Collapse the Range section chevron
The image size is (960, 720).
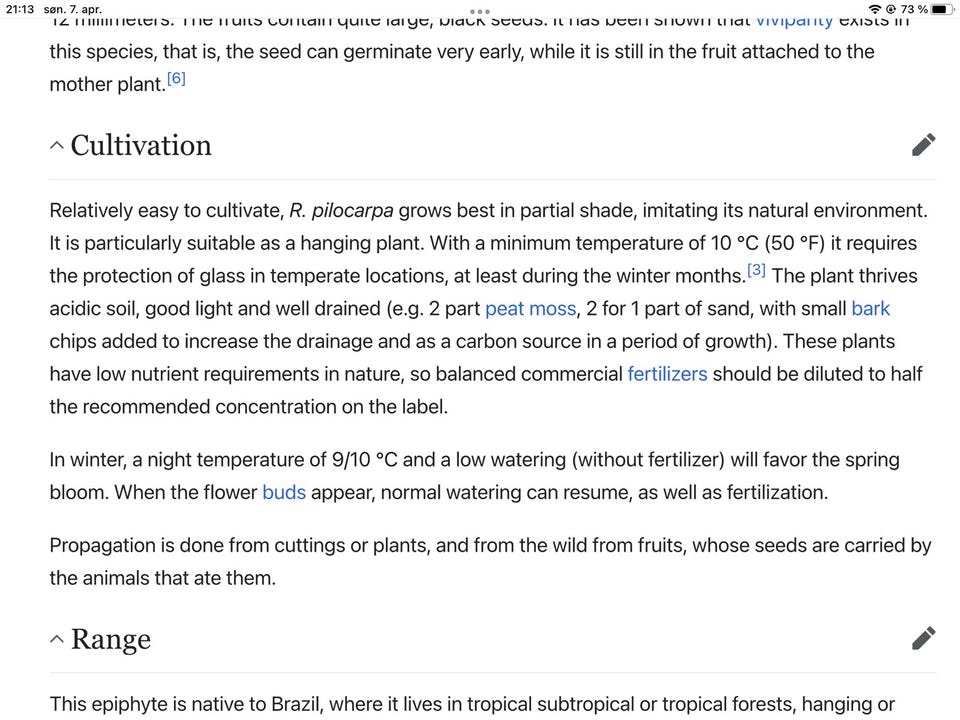[x=56, y=639]
